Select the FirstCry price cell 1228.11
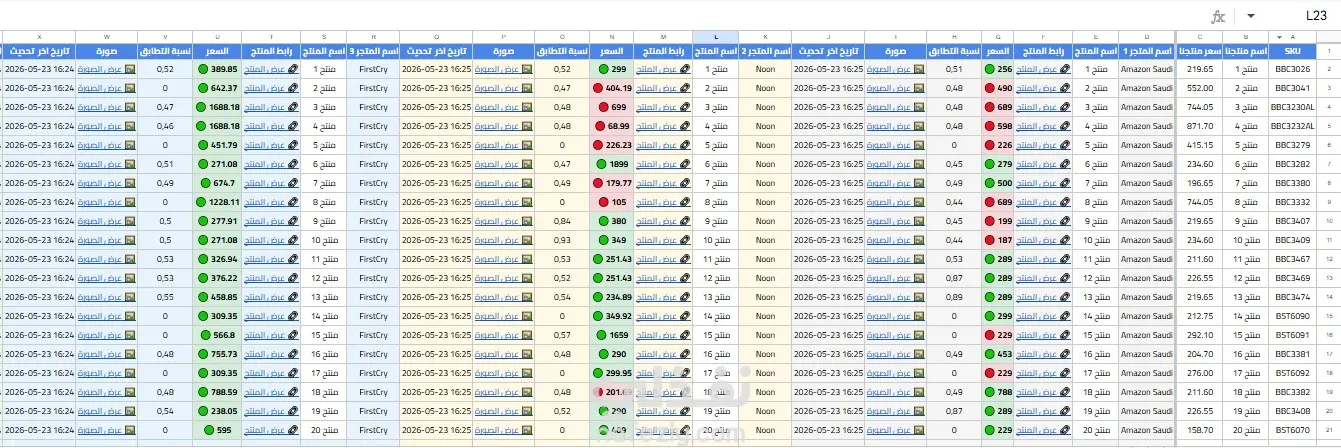Screen dimensions: 1341x448 [x=217, y=202]
